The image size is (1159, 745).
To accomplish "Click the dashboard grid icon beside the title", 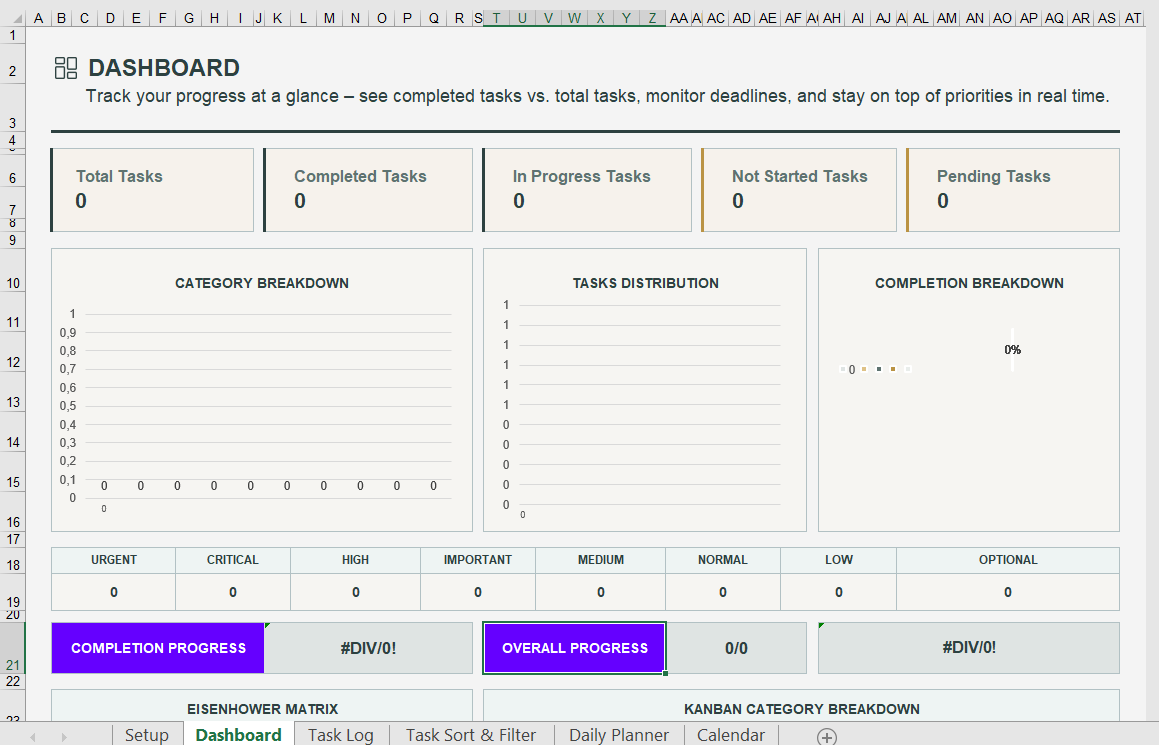I will coord(66,68).
